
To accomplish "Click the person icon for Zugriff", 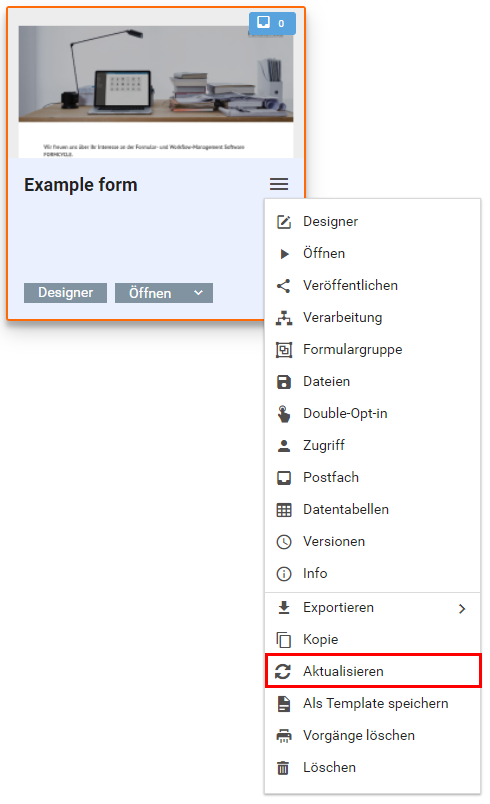I will click(x=283, y=446).
